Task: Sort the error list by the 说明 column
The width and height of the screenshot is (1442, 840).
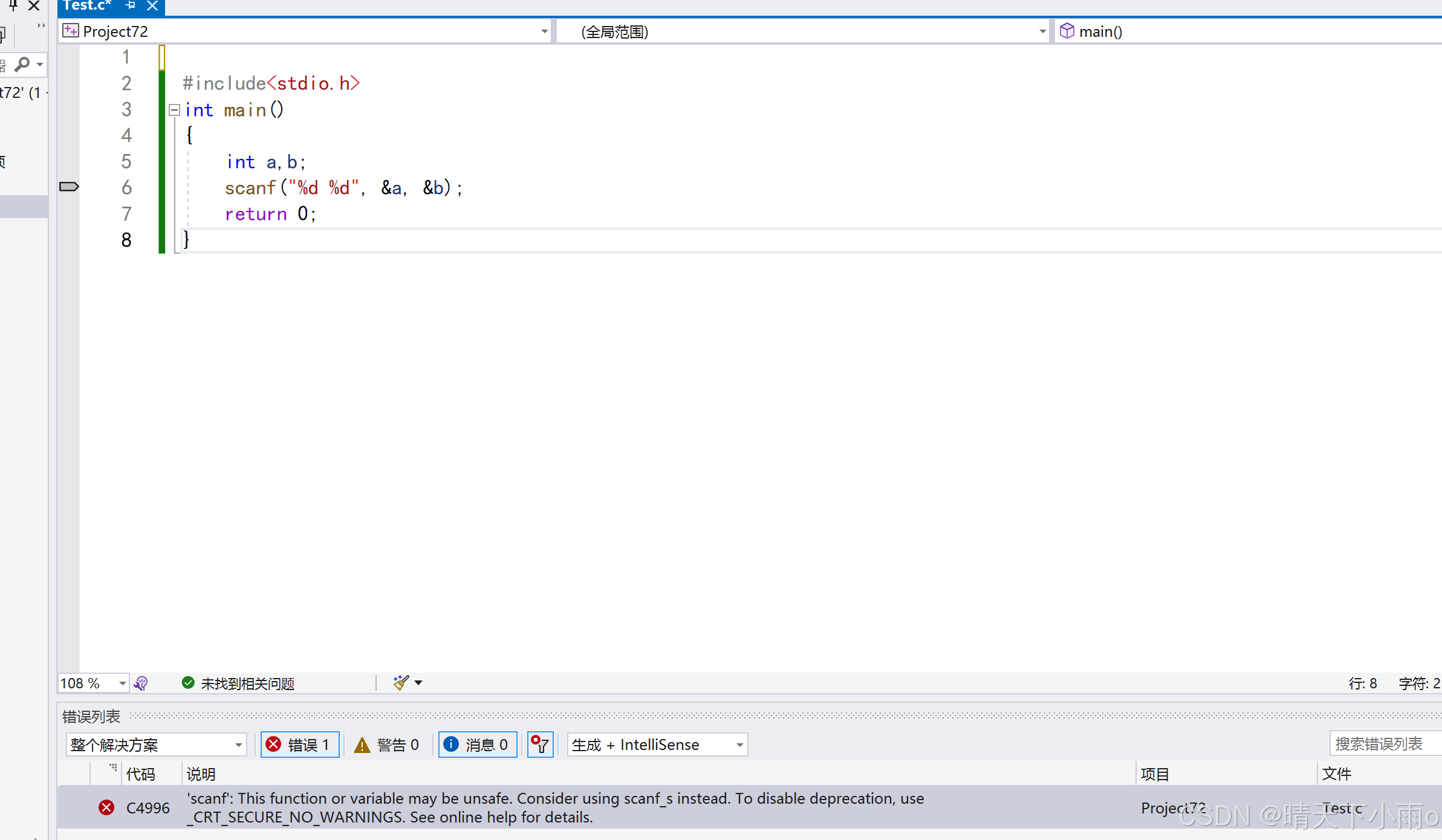Action: pyautogui.click(x=201, y=774)
